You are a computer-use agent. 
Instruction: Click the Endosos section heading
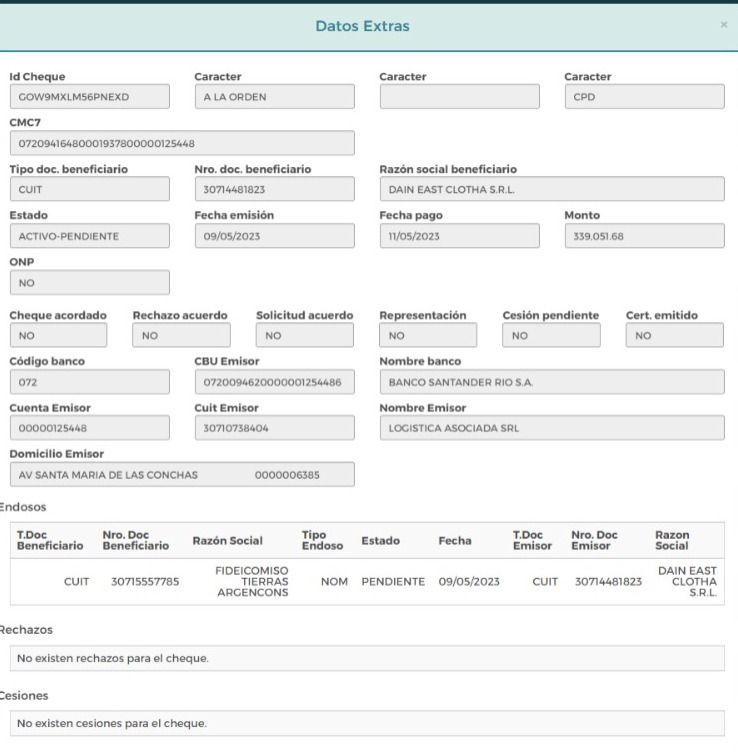pos(23,507)
